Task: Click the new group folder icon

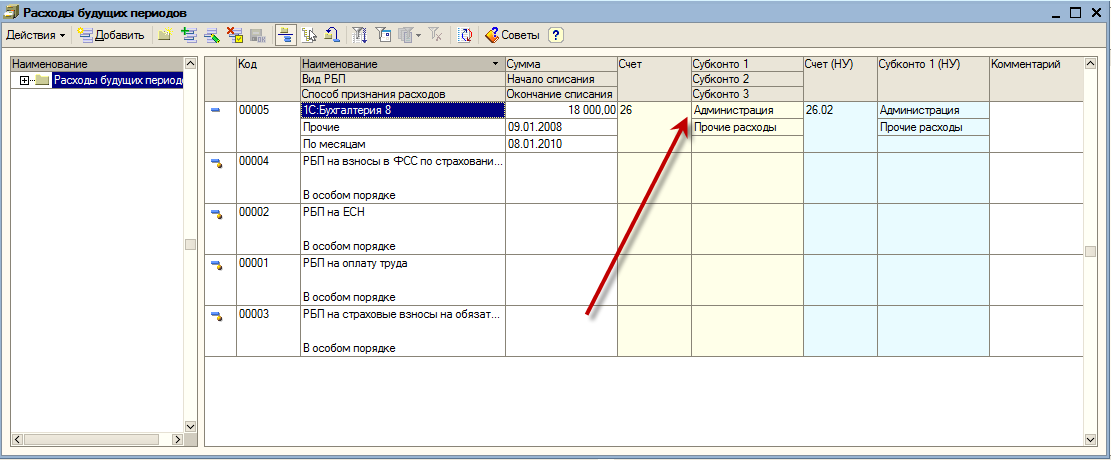Action: coord(164,35)
